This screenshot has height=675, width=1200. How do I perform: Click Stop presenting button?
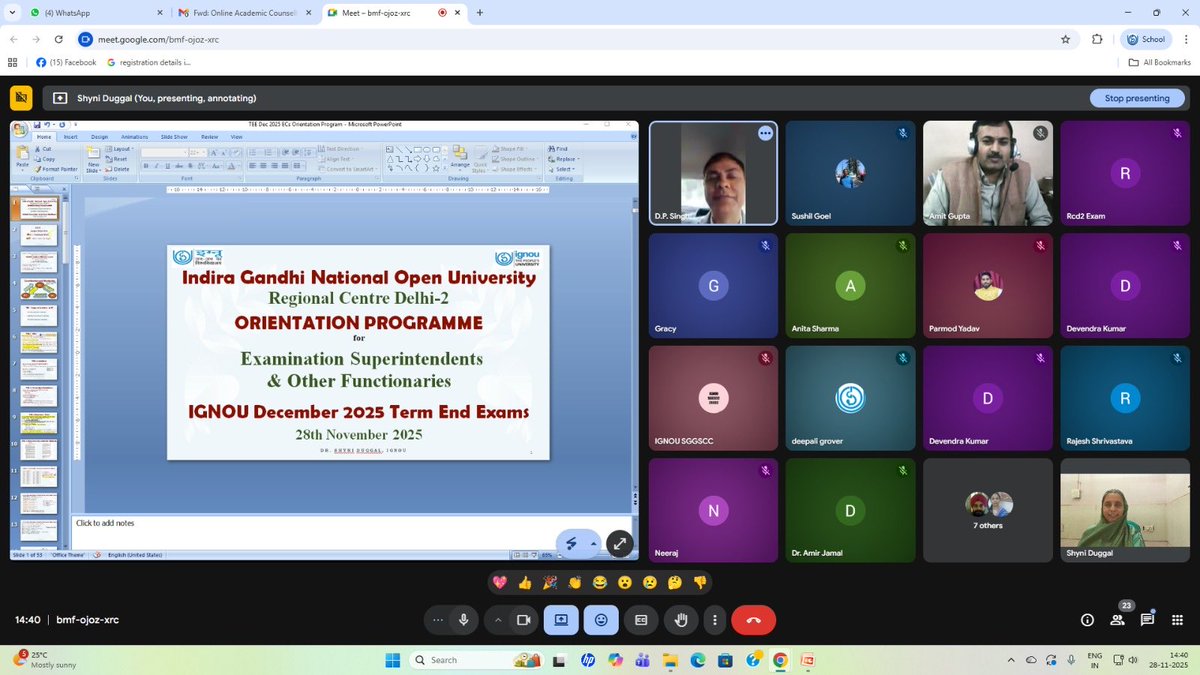point(1137,98)
